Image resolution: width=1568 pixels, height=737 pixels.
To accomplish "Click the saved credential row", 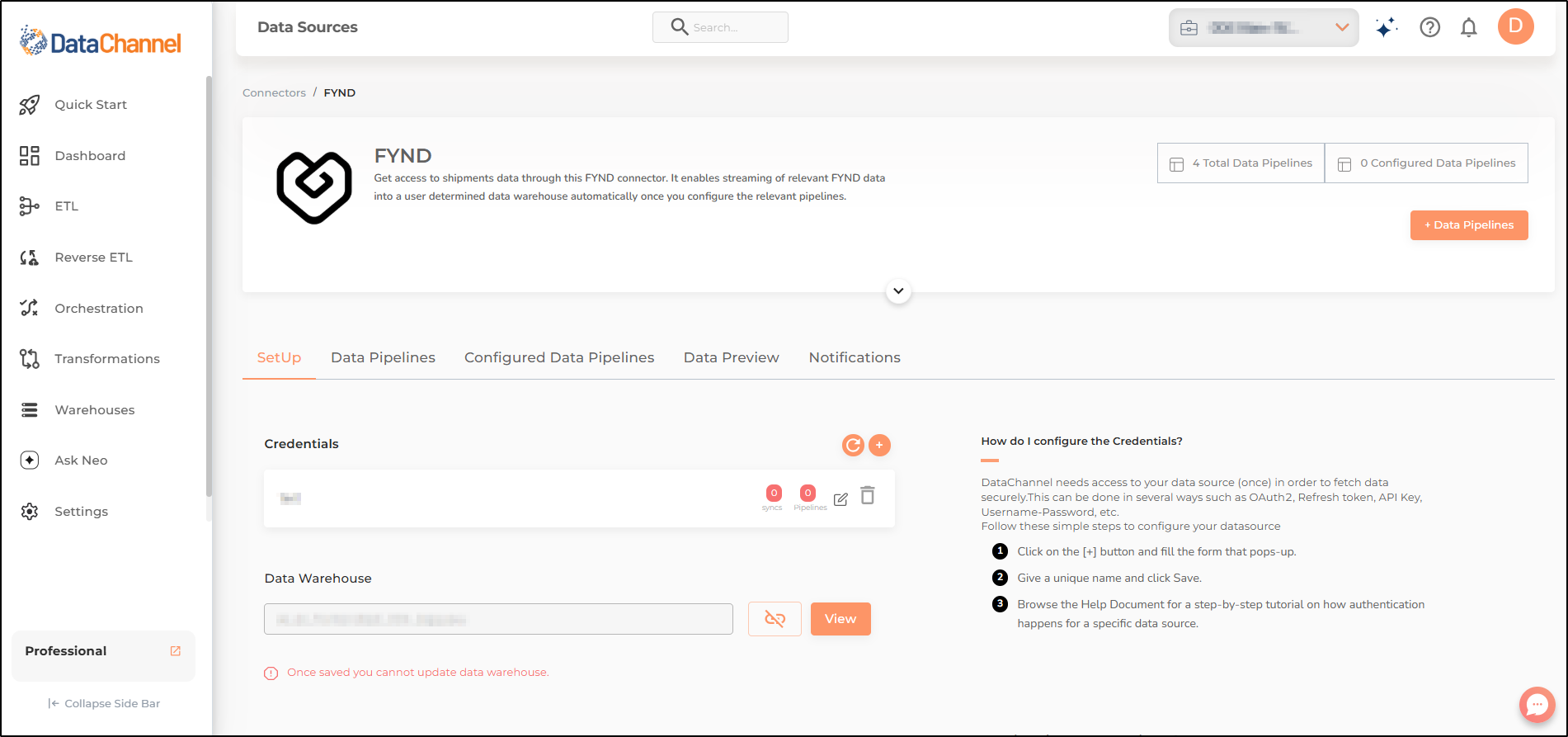I will (579, 498).
